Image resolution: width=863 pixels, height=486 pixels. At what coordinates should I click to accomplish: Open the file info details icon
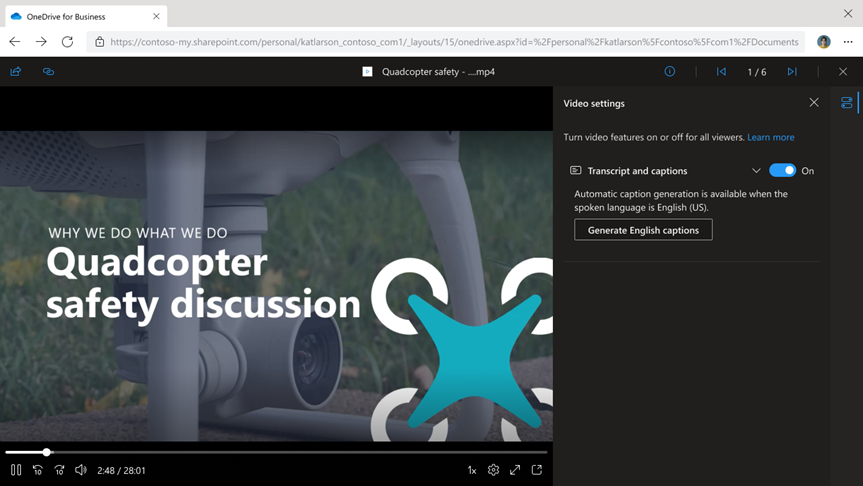[669, 72]
